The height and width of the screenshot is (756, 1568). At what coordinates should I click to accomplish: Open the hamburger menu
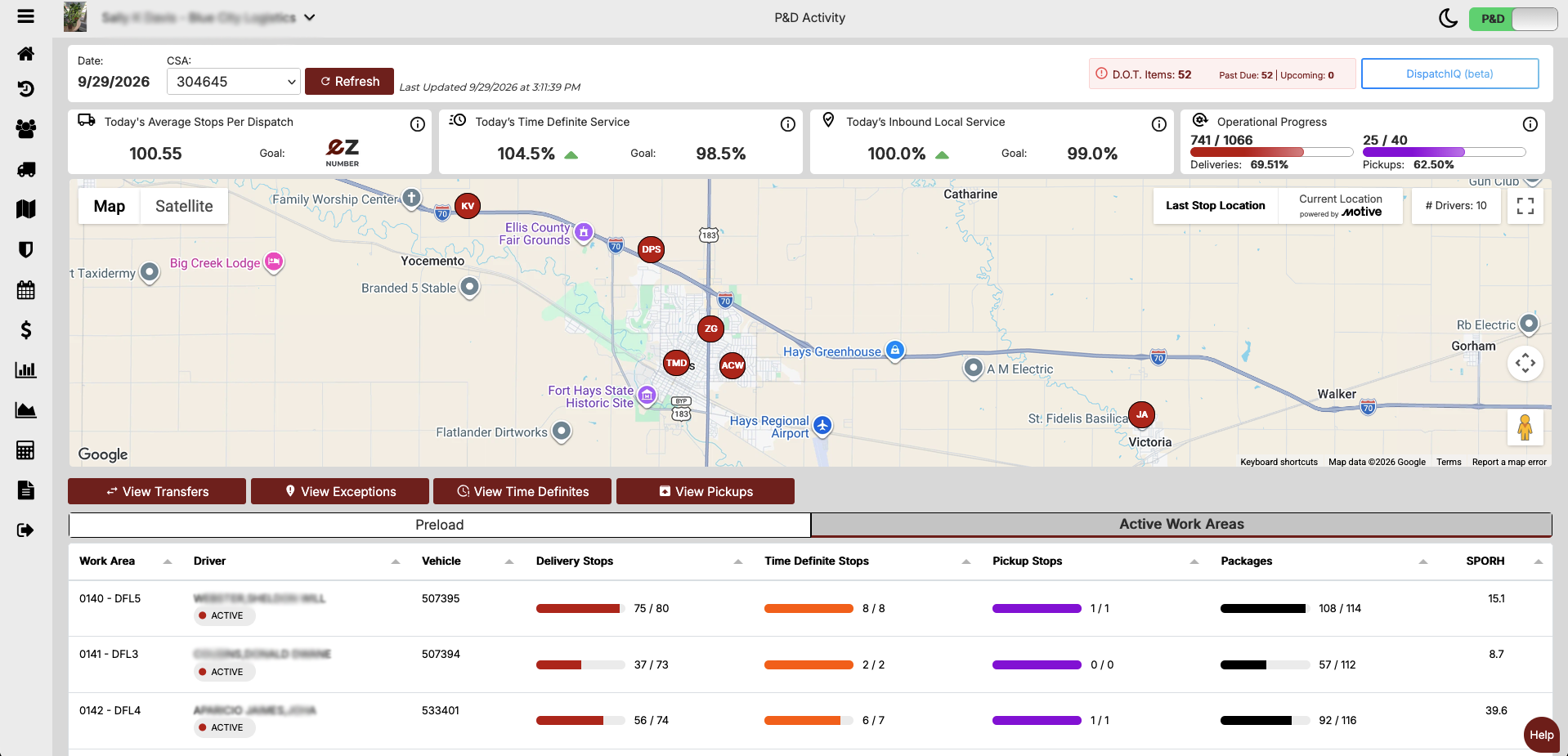tap(26, 16)
